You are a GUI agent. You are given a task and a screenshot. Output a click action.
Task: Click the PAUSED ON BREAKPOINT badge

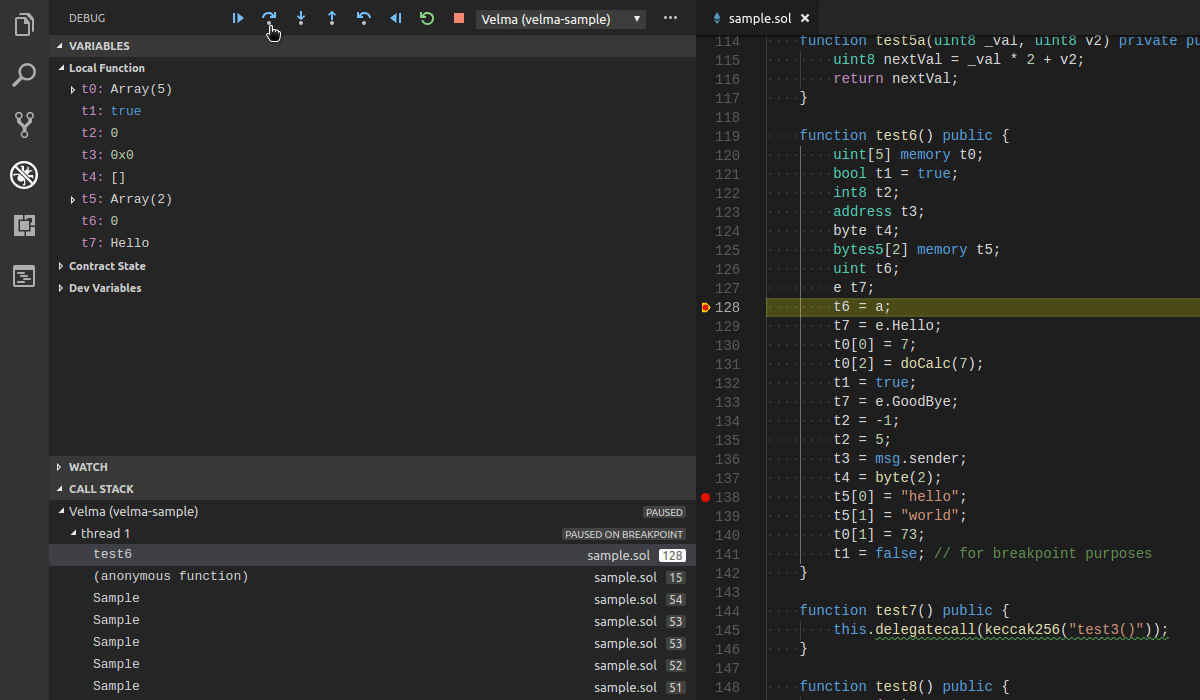(624, 534)
